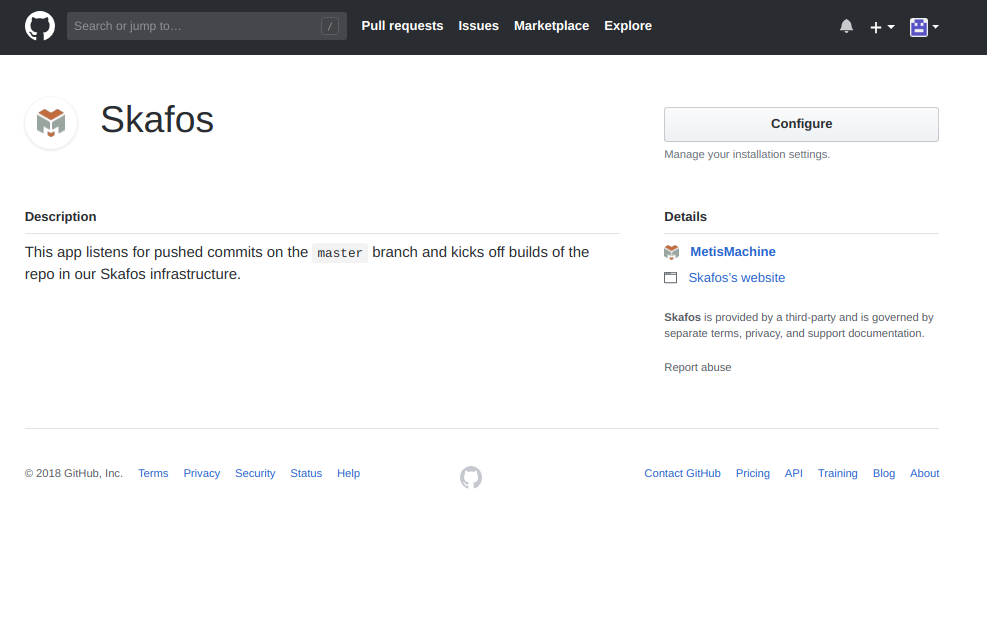Image resolution: width=987 pixels, height=635 pixels.
Task: Open the API footer link
Action: coord(793,473)
